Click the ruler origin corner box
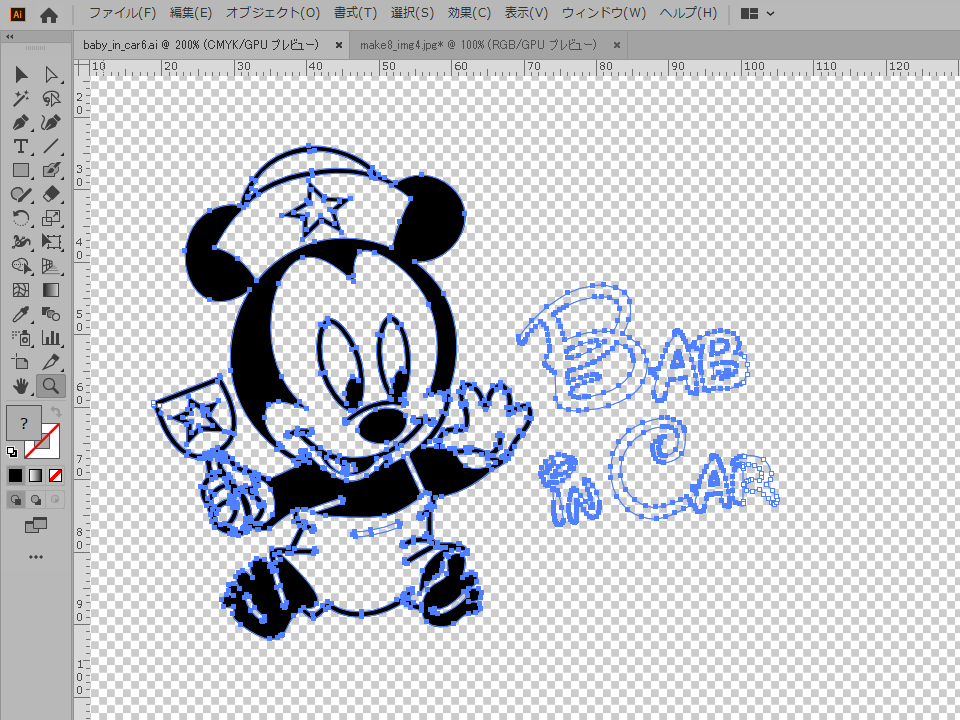 pos(81,67)
